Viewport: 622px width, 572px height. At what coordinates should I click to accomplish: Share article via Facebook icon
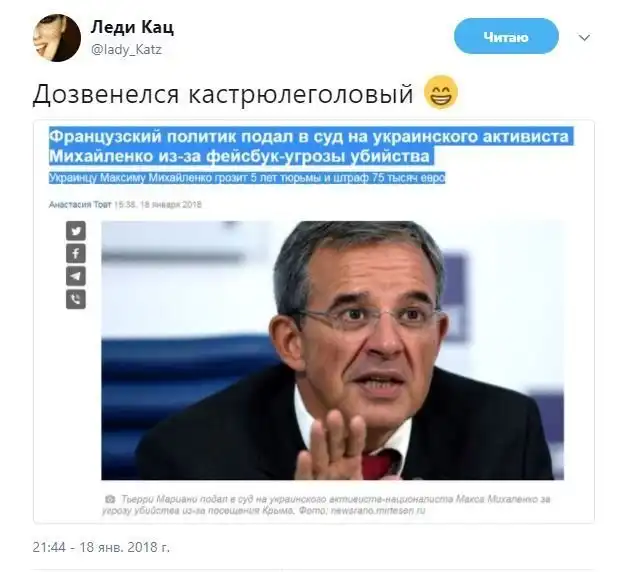click(76, 253)
